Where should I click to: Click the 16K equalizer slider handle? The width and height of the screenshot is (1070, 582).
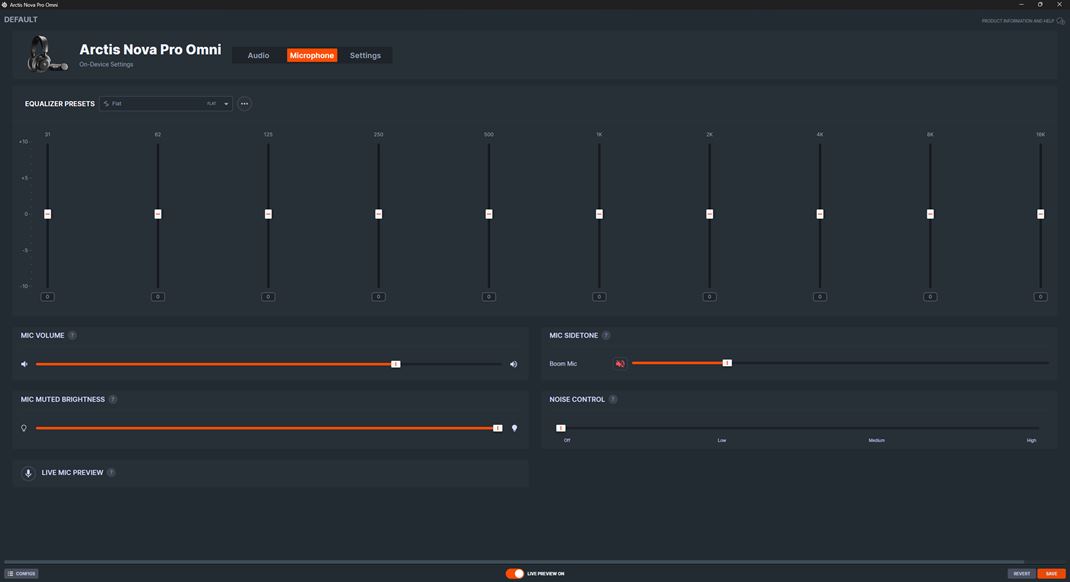point(1040,214)
